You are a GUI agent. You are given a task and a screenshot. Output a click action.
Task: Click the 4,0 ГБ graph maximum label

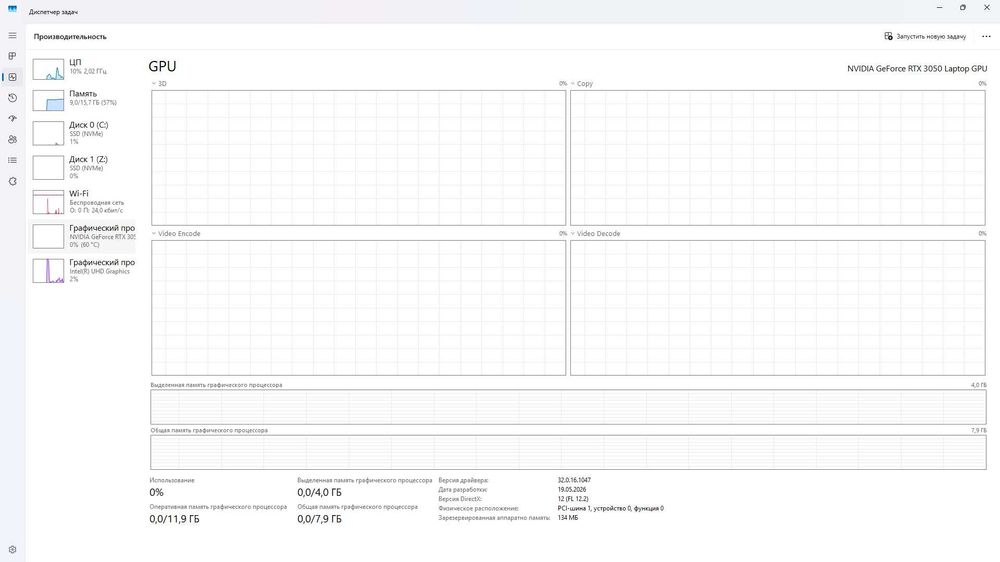(978, 385)
